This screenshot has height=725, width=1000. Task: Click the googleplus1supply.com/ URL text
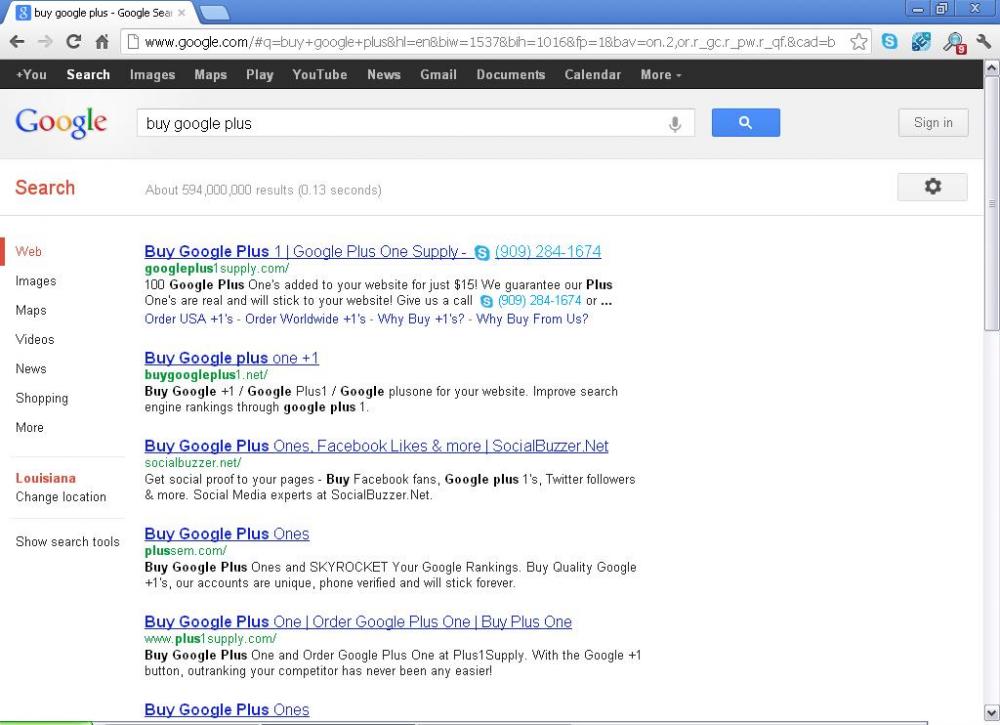click(x=217, y=268)
